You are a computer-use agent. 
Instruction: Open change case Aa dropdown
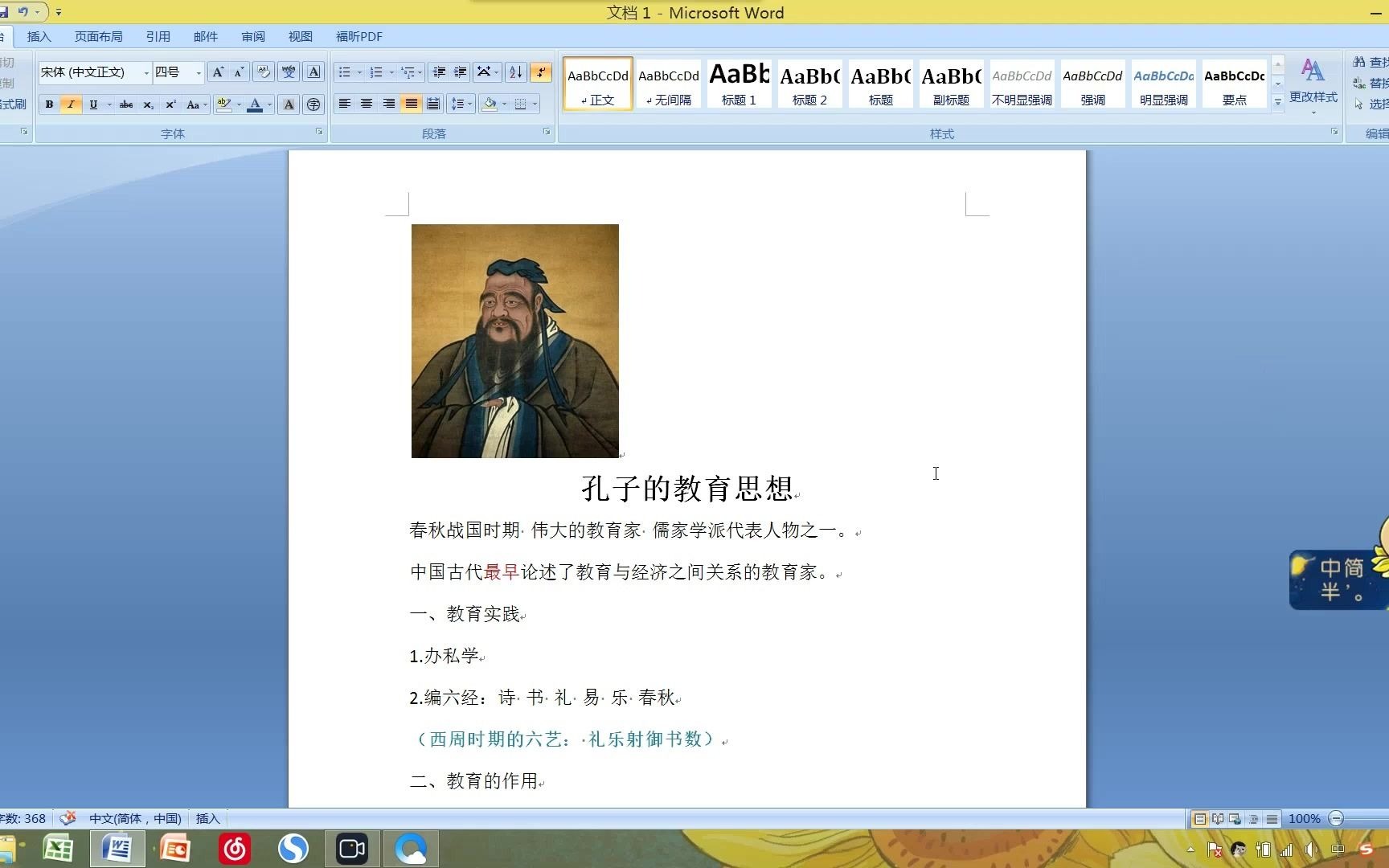(196, 104)
